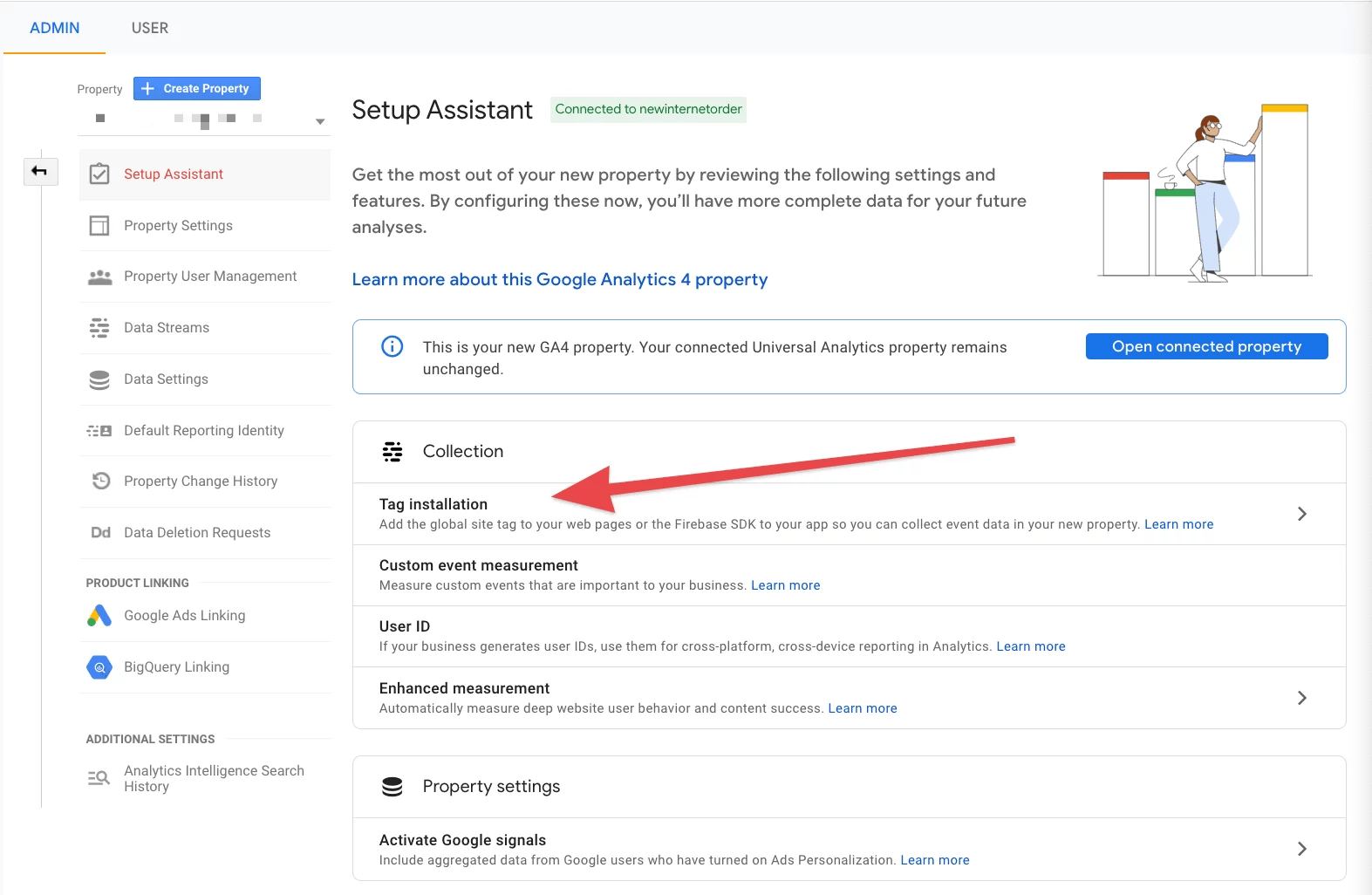Click the Setup Assistant checkbox icon

click(99, 174)
